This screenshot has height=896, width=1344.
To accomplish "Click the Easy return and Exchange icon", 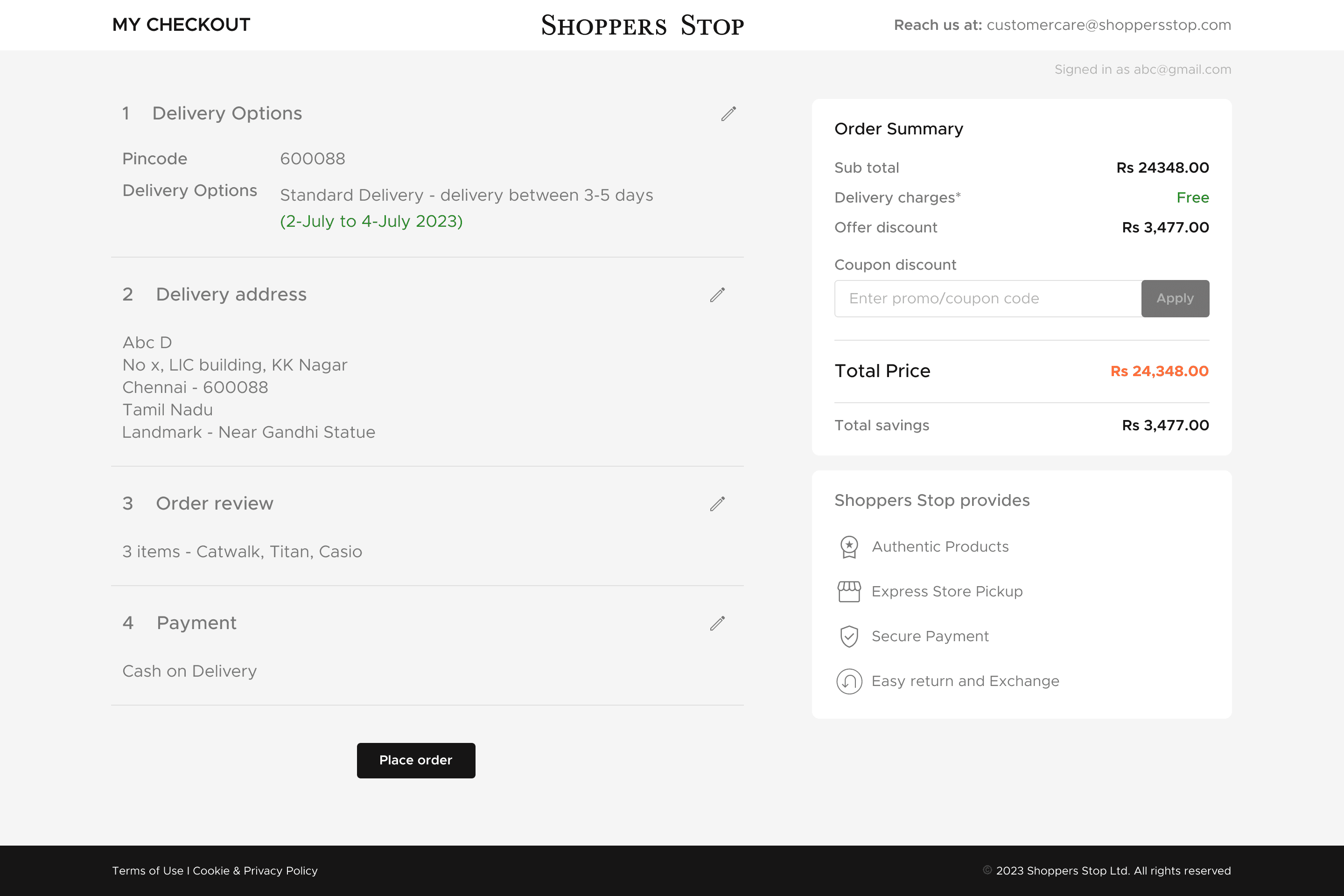I will point(849,681).
